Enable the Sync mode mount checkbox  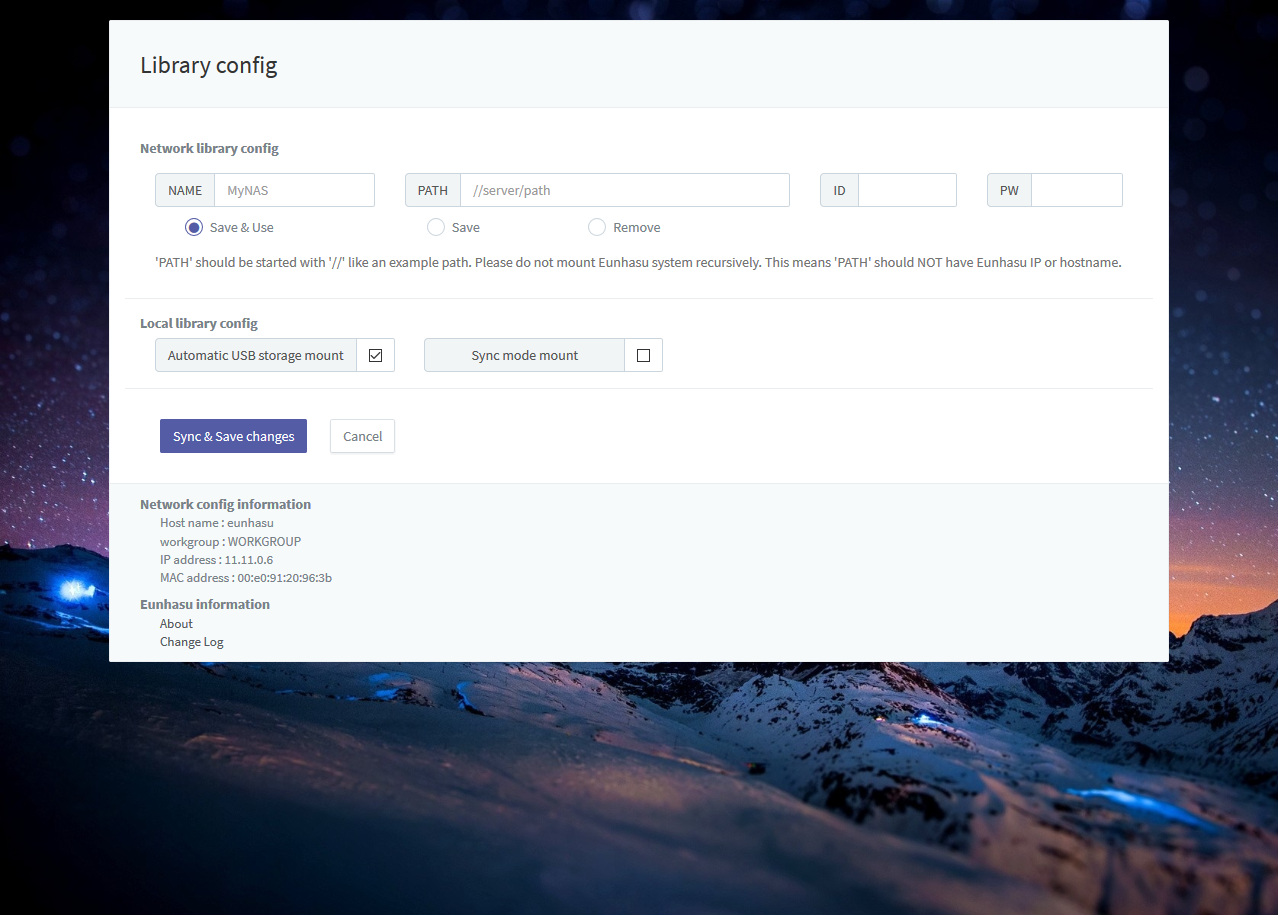[x=643, y=355]
